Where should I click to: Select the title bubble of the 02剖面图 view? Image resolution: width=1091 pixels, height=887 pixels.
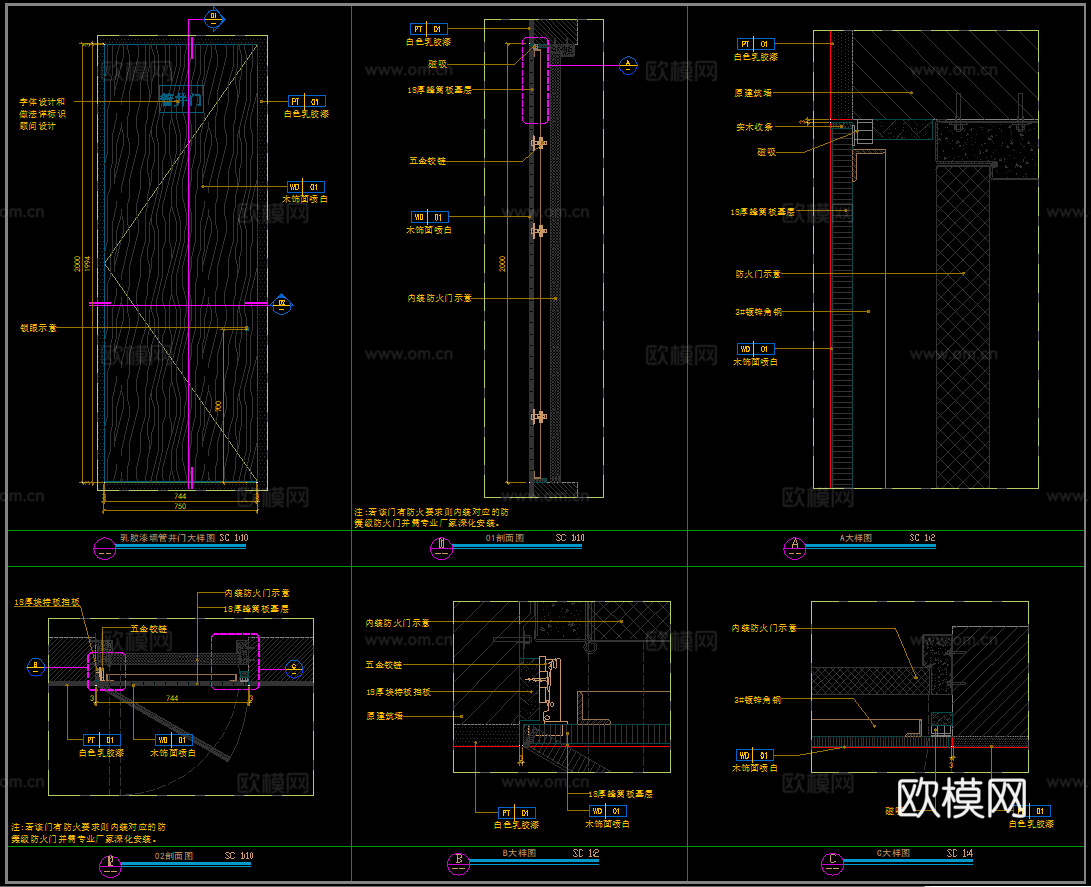pyautogui.click(x=110, y=866)
